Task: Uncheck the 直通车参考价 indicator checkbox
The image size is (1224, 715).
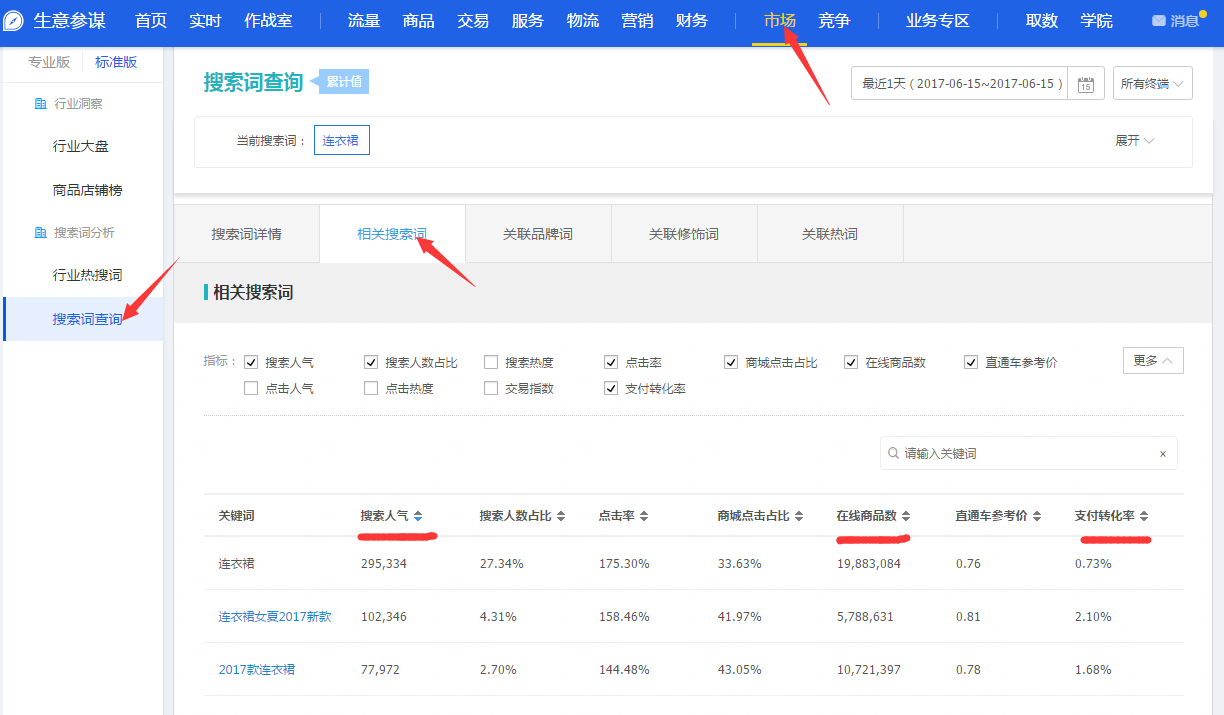Action: coord(971,362)
